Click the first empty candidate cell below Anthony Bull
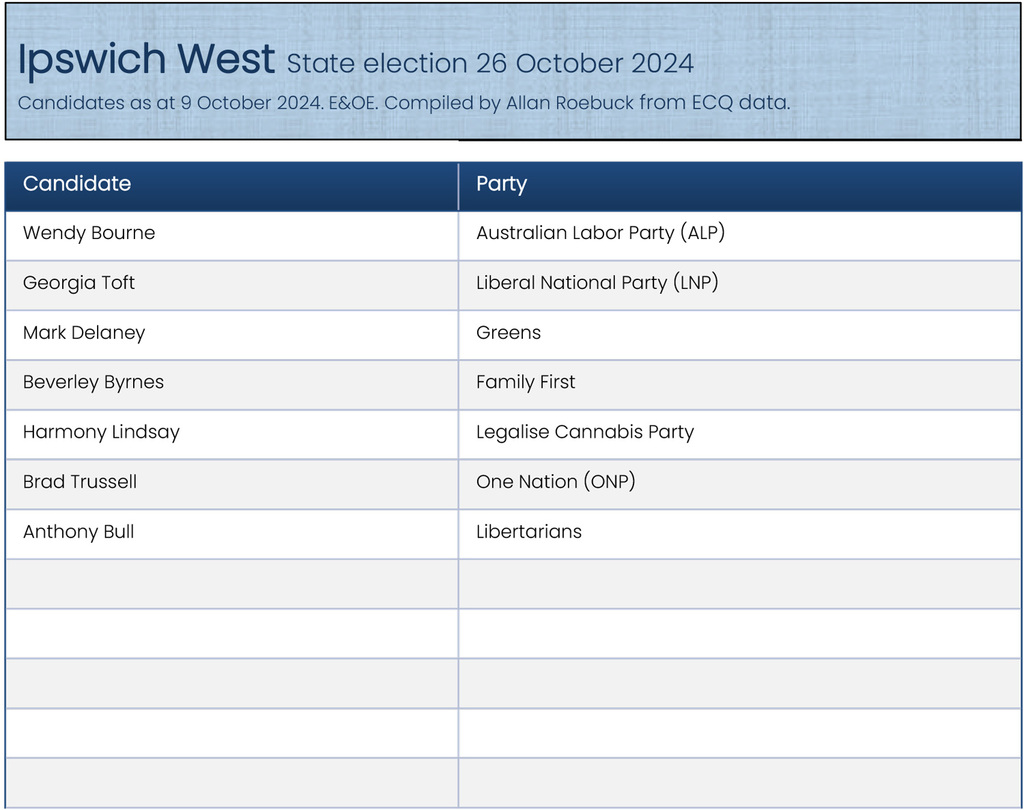Screen dimensions: 1024x810 click(231, 583)
